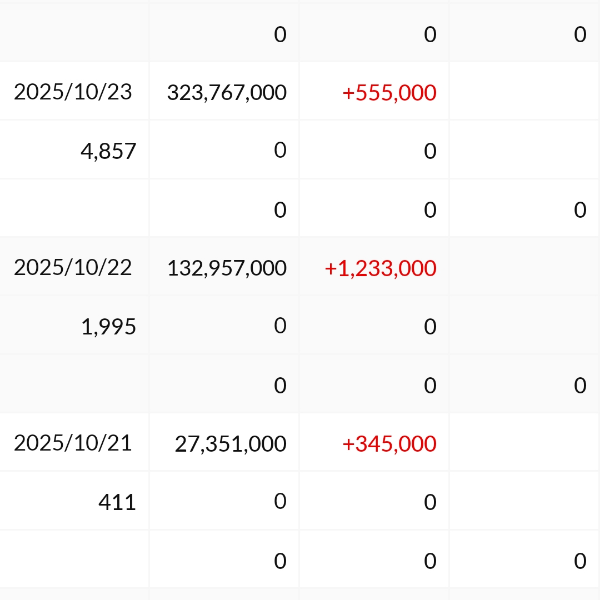
Task: Select the zero directly below +345,000
Action: [x=430, y=502]
